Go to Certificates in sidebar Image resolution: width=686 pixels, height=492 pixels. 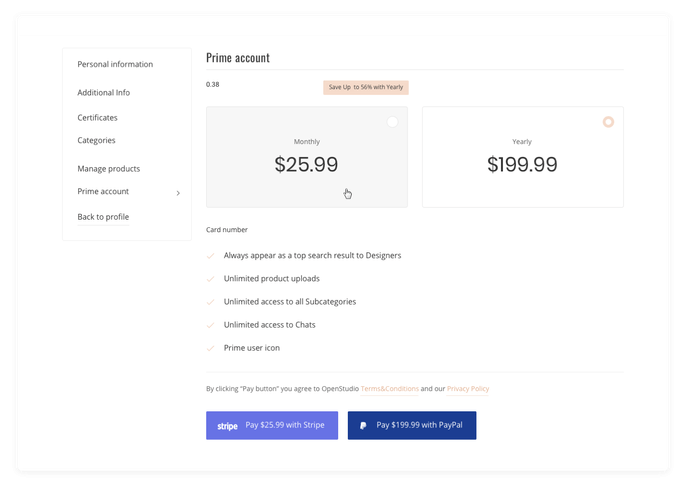98,118
